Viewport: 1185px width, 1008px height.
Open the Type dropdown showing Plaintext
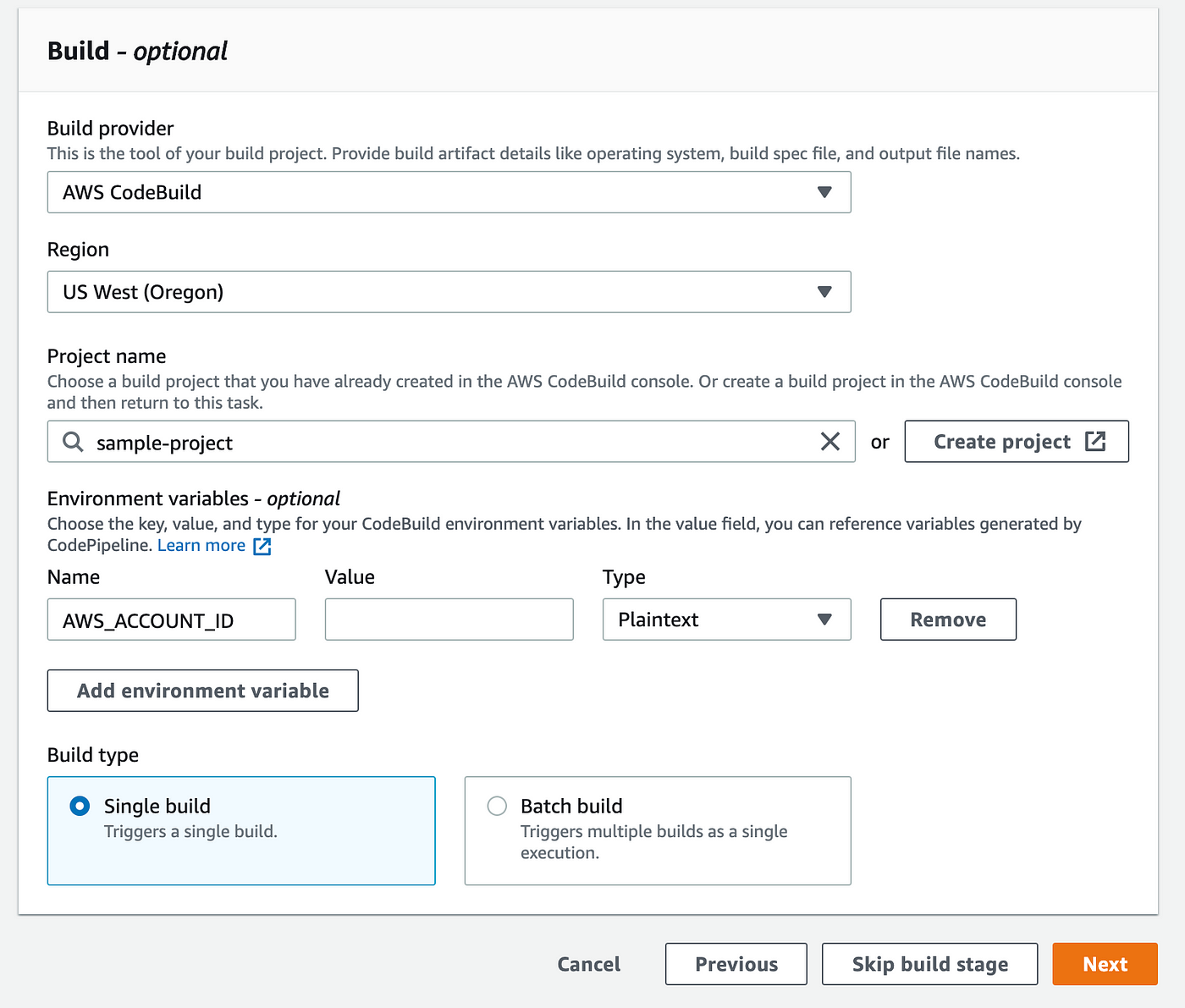(726, 620)
